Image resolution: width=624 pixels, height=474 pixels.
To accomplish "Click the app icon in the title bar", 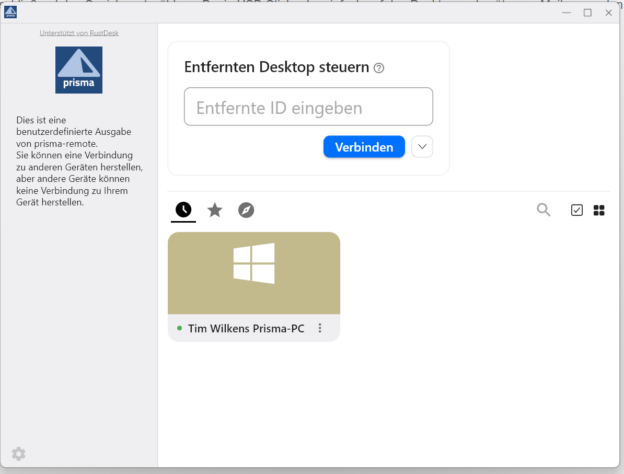I will [x=11, y=12].
